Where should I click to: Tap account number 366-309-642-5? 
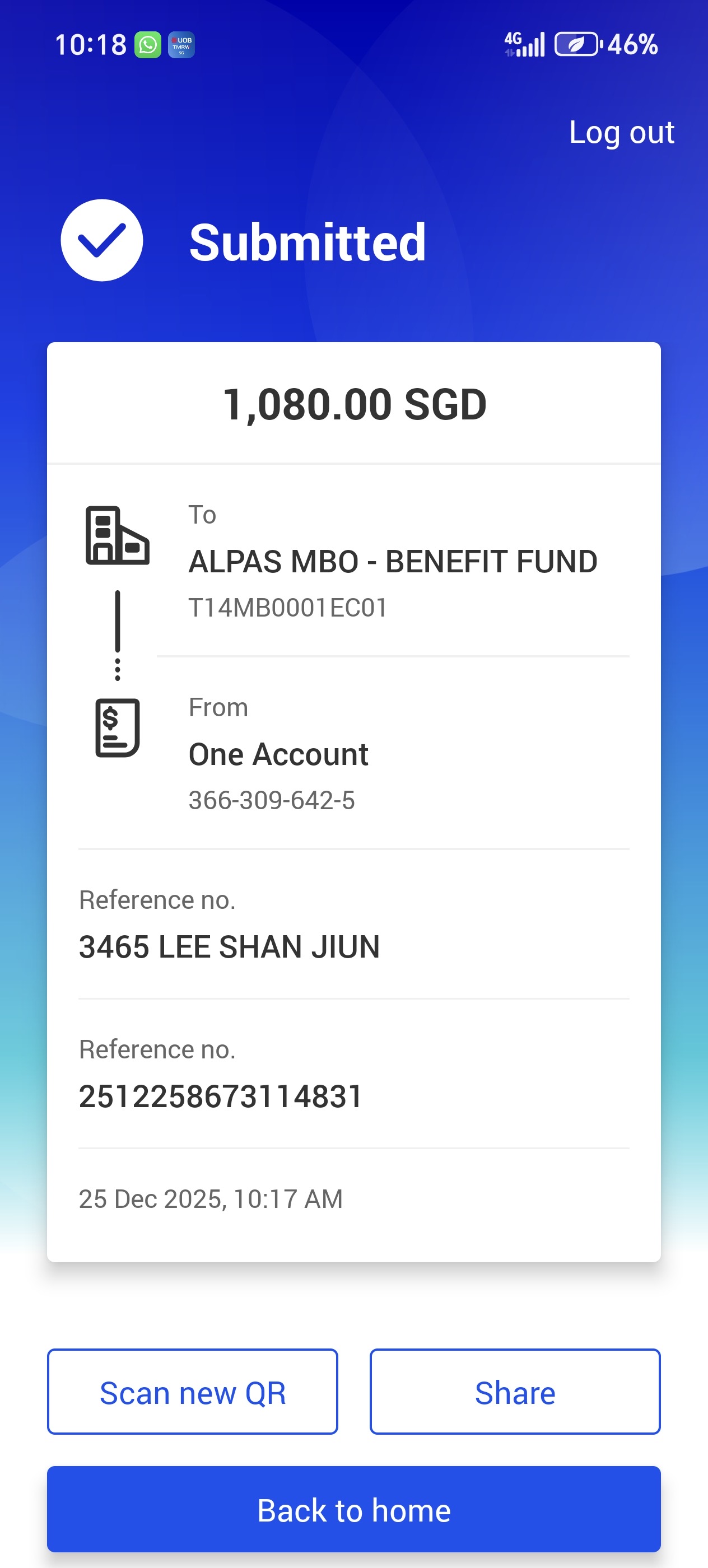click(x=272, y=800)
